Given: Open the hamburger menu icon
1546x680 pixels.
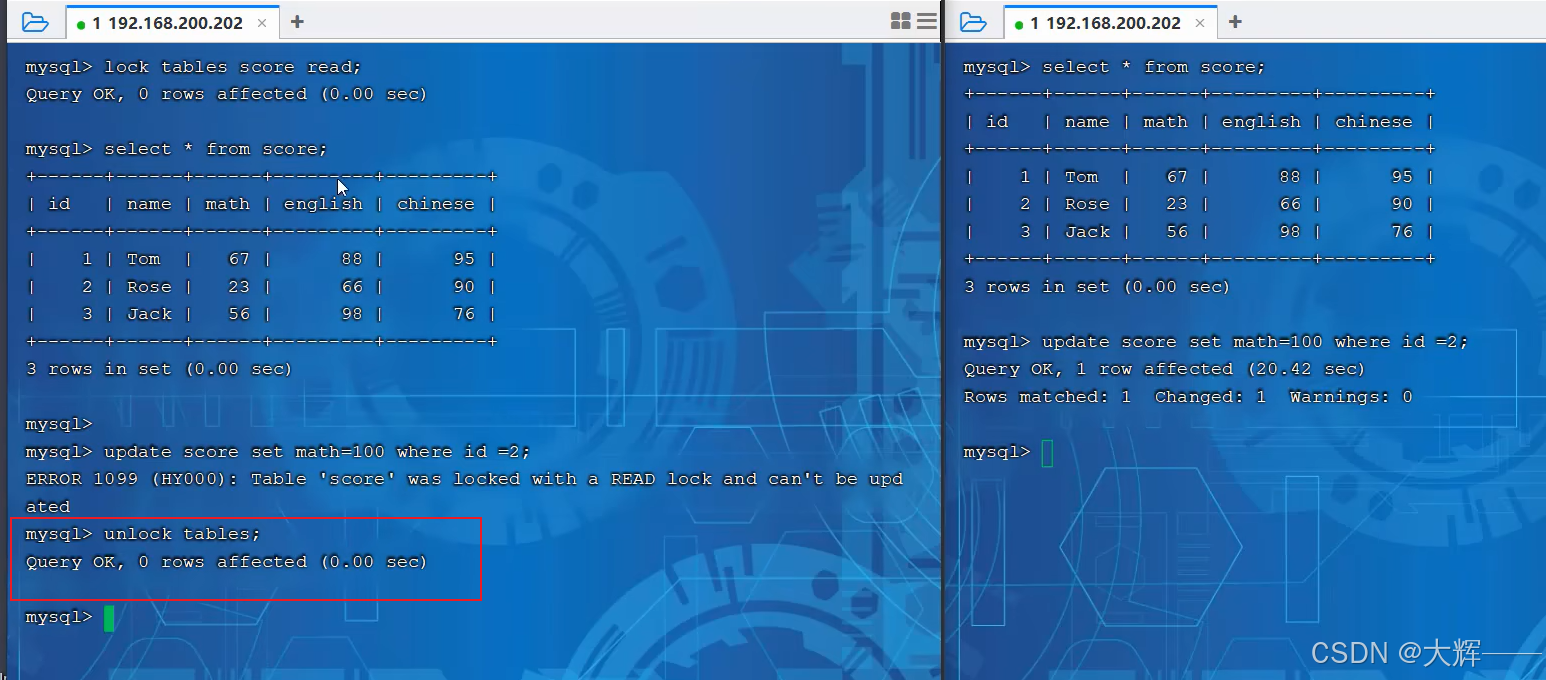Looking at the screenshot, I should (927, 21).
